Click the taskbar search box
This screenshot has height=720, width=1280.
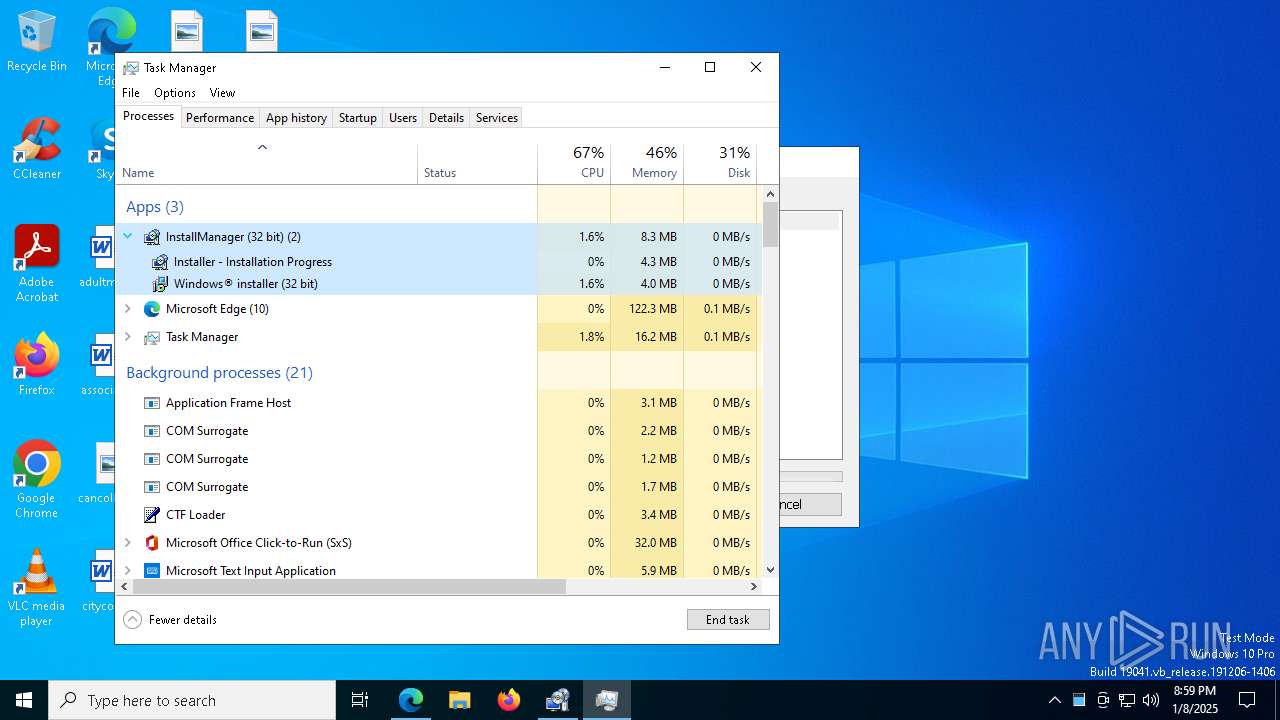192,700
